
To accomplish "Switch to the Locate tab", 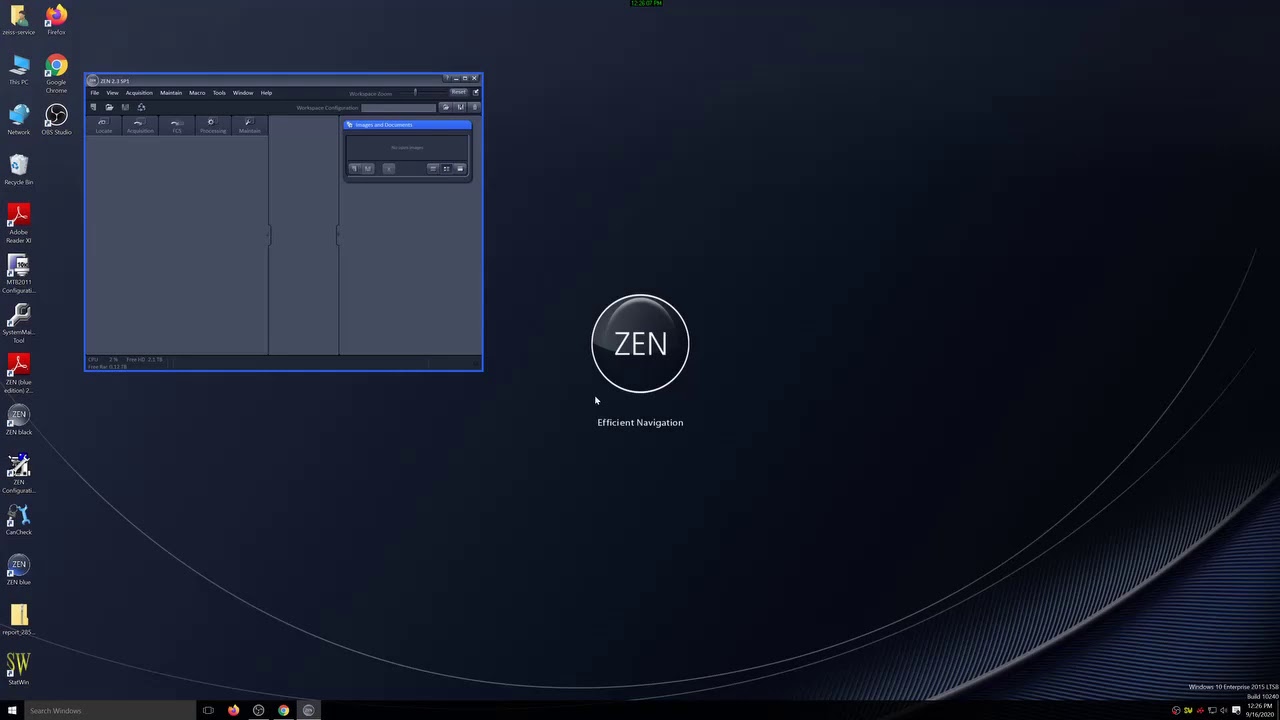I will 104,126.
